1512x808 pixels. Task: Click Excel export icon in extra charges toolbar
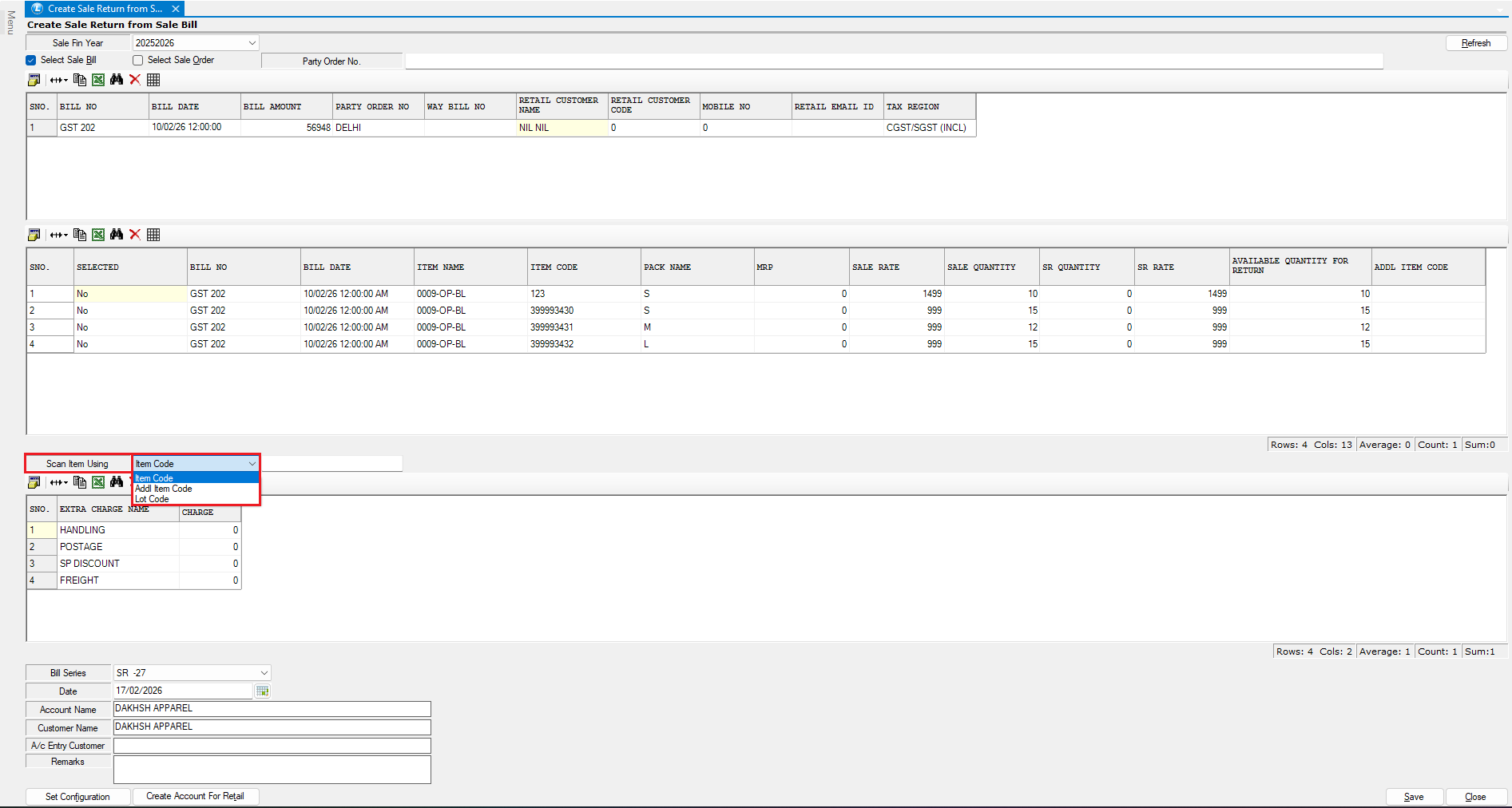pyautogui.click(x=98, y=482)
